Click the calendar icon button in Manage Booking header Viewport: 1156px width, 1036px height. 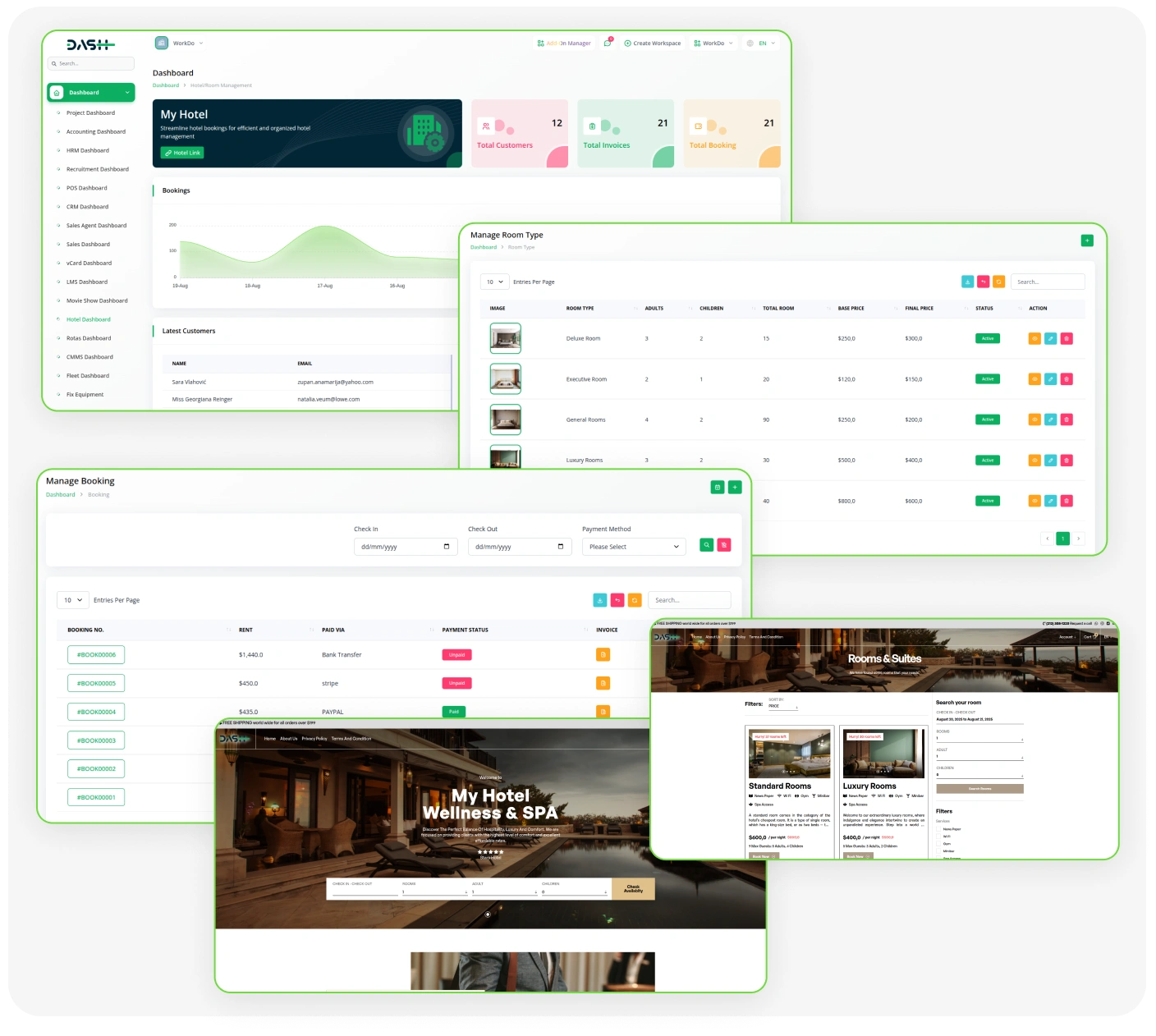coord(718,488)
